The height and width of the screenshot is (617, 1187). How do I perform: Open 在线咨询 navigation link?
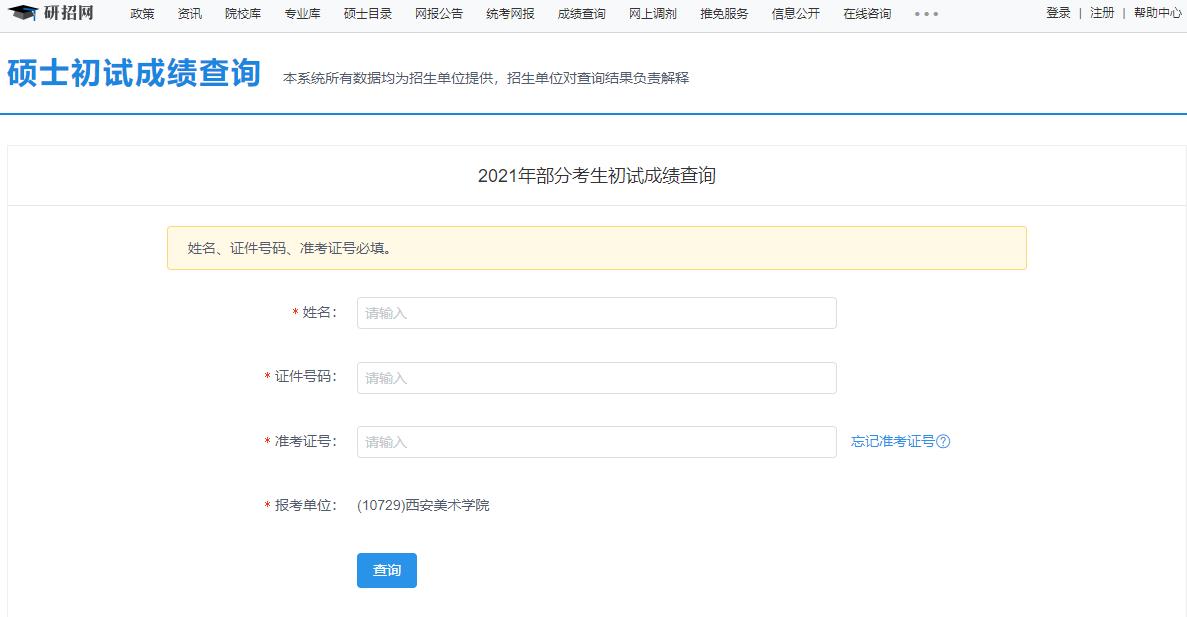pyautogui.click(x=866, y=14)
